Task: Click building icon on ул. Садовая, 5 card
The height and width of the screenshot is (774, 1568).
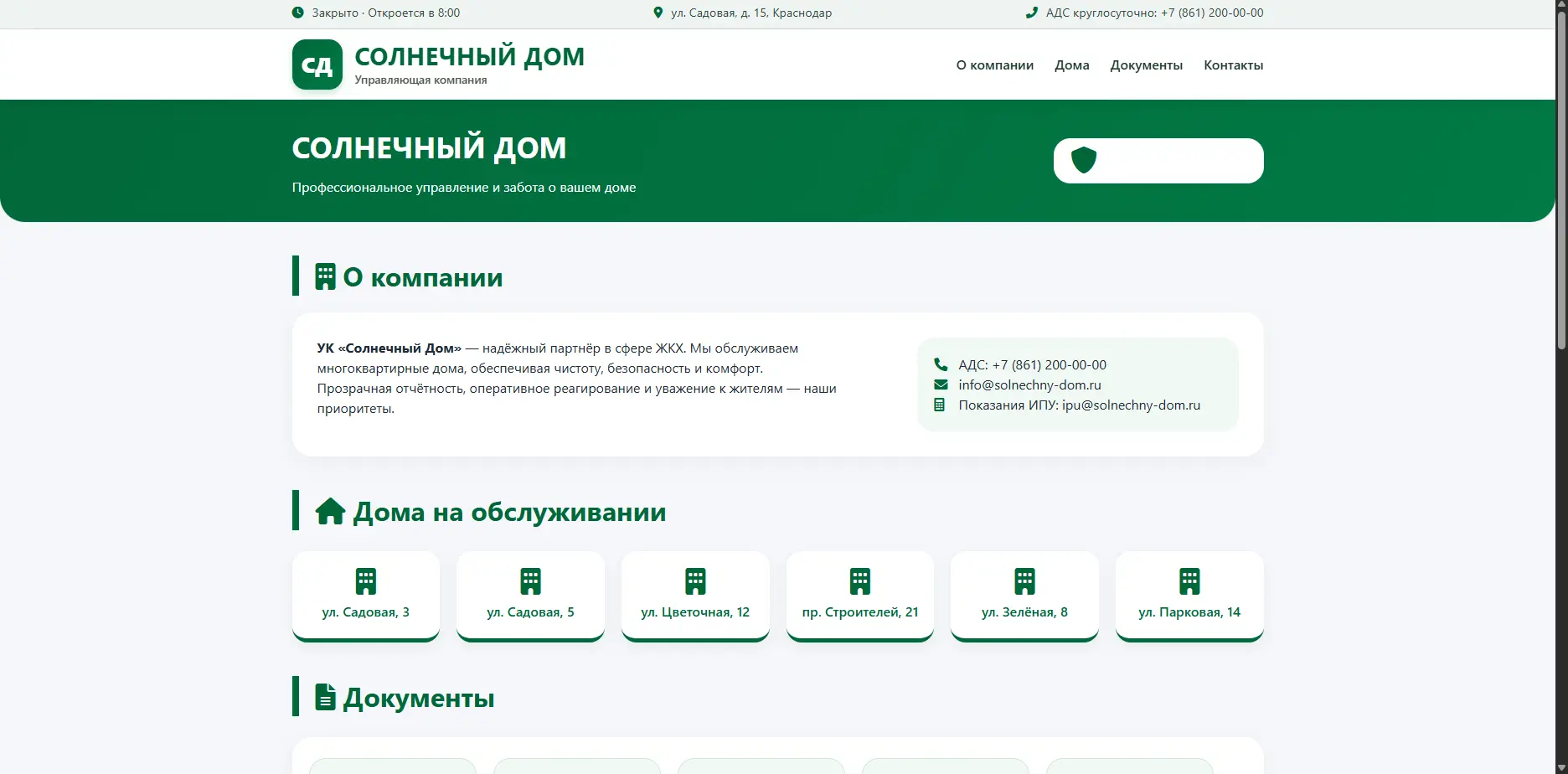Action: tap(531, 581)
